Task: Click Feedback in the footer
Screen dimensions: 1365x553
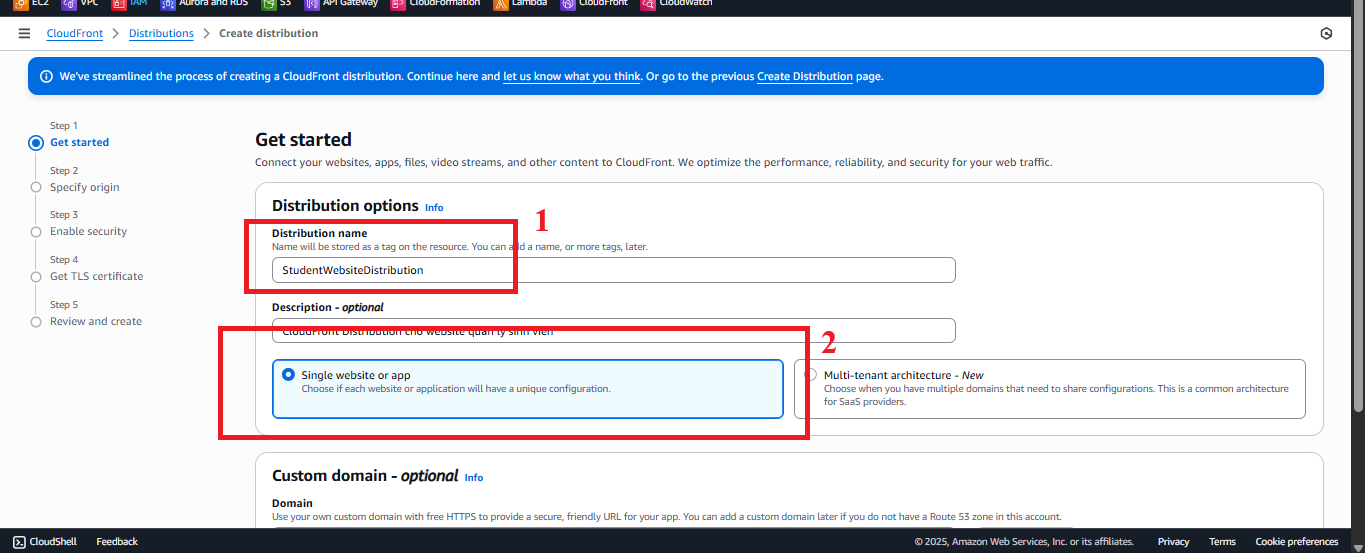Action: coord(117,542)
